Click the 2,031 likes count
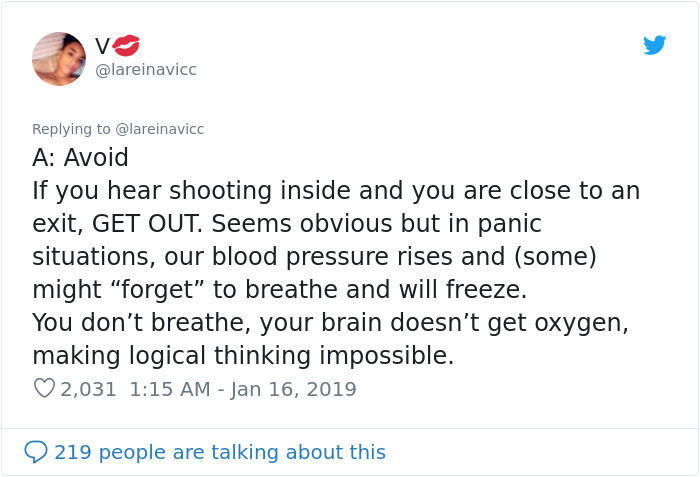Viewport: 700px width, 477px height. click(x=89, y=389)
